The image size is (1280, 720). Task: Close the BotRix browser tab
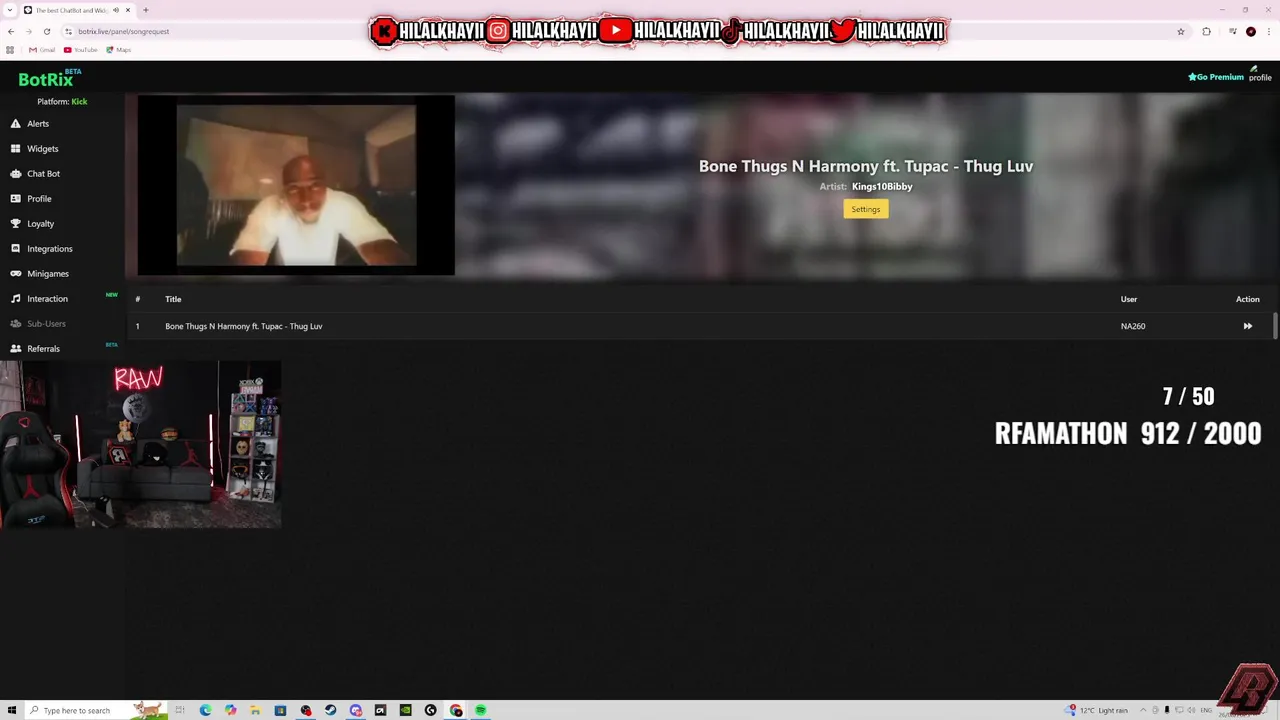[x=128, y=10]
